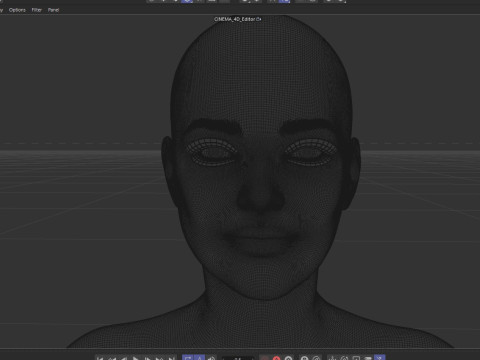Toggle the sound speaker icon in timeline
The image size is (480, 360).
click(211, 358)
